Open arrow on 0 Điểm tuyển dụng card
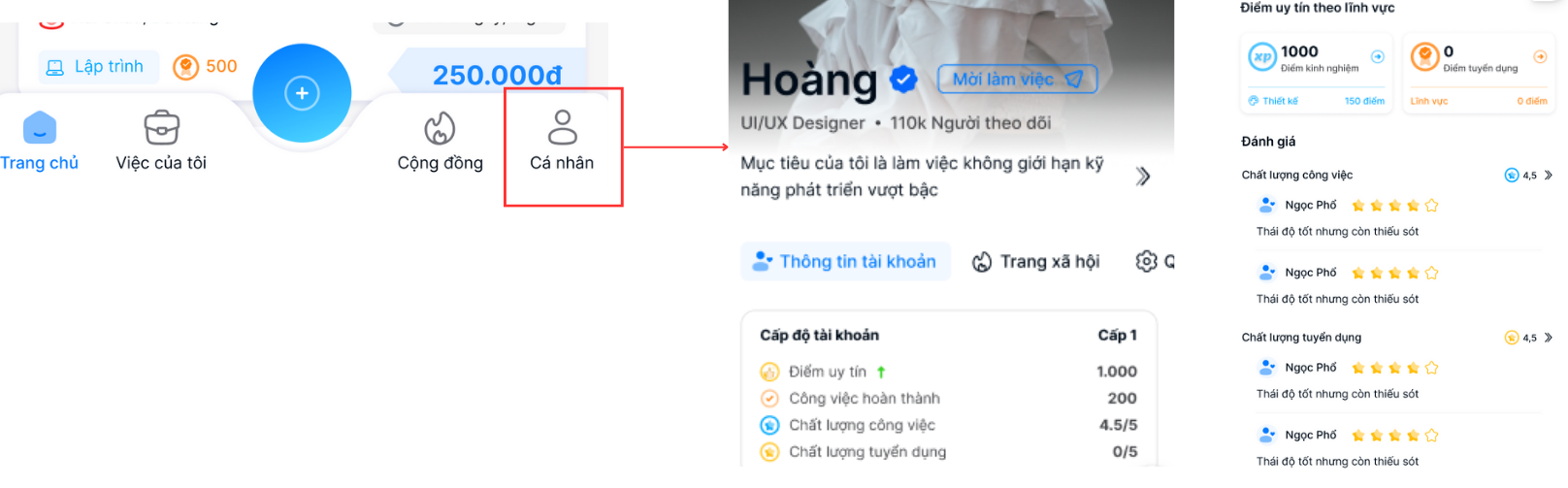The width and height of the screenshot is (1568, 488). [1540, 56]
